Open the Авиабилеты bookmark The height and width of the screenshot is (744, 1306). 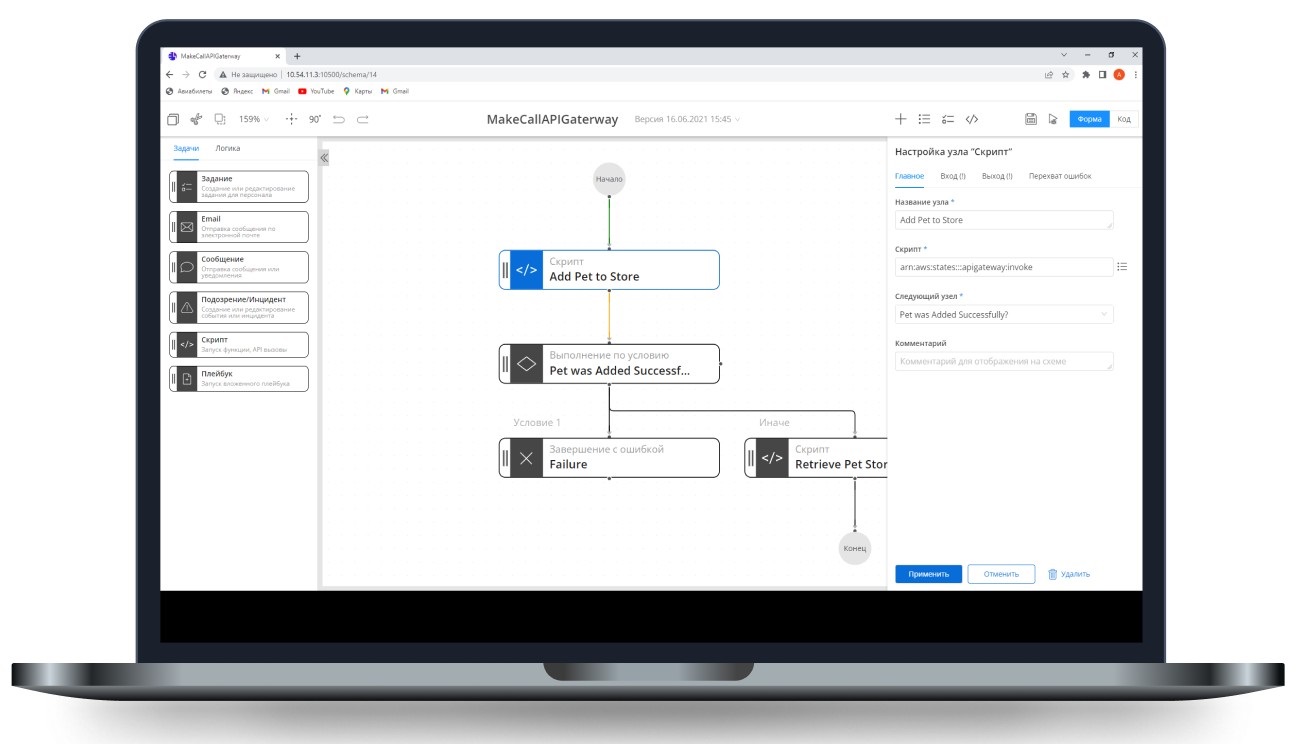click(190, 91)
